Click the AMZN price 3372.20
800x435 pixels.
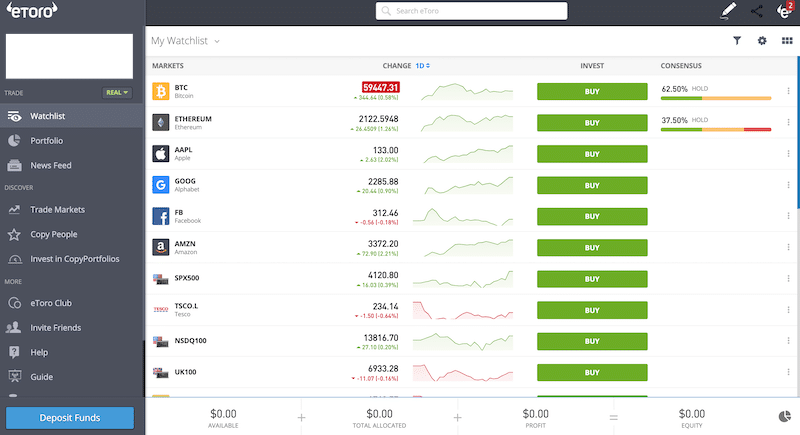click(383, 244)
